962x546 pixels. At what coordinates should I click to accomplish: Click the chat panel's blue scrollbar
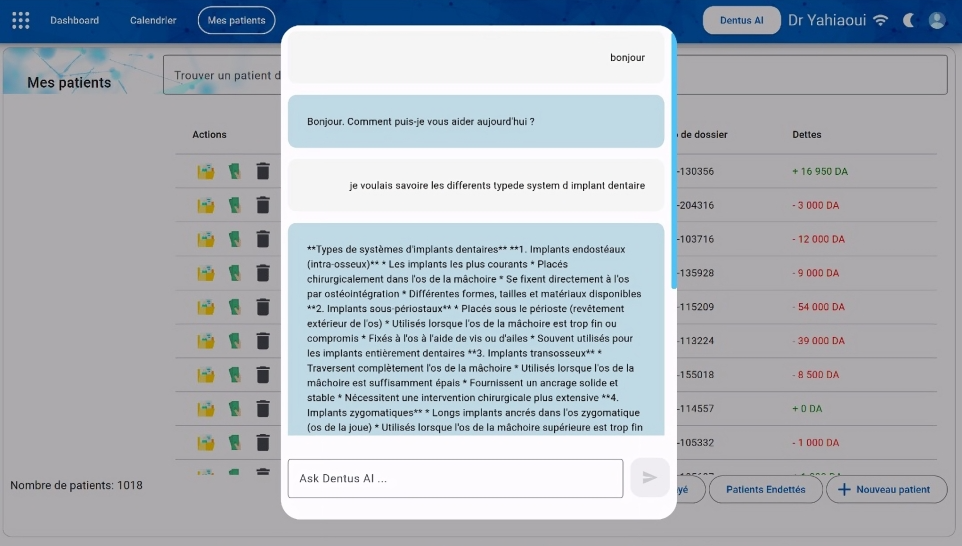click(674, 160)
